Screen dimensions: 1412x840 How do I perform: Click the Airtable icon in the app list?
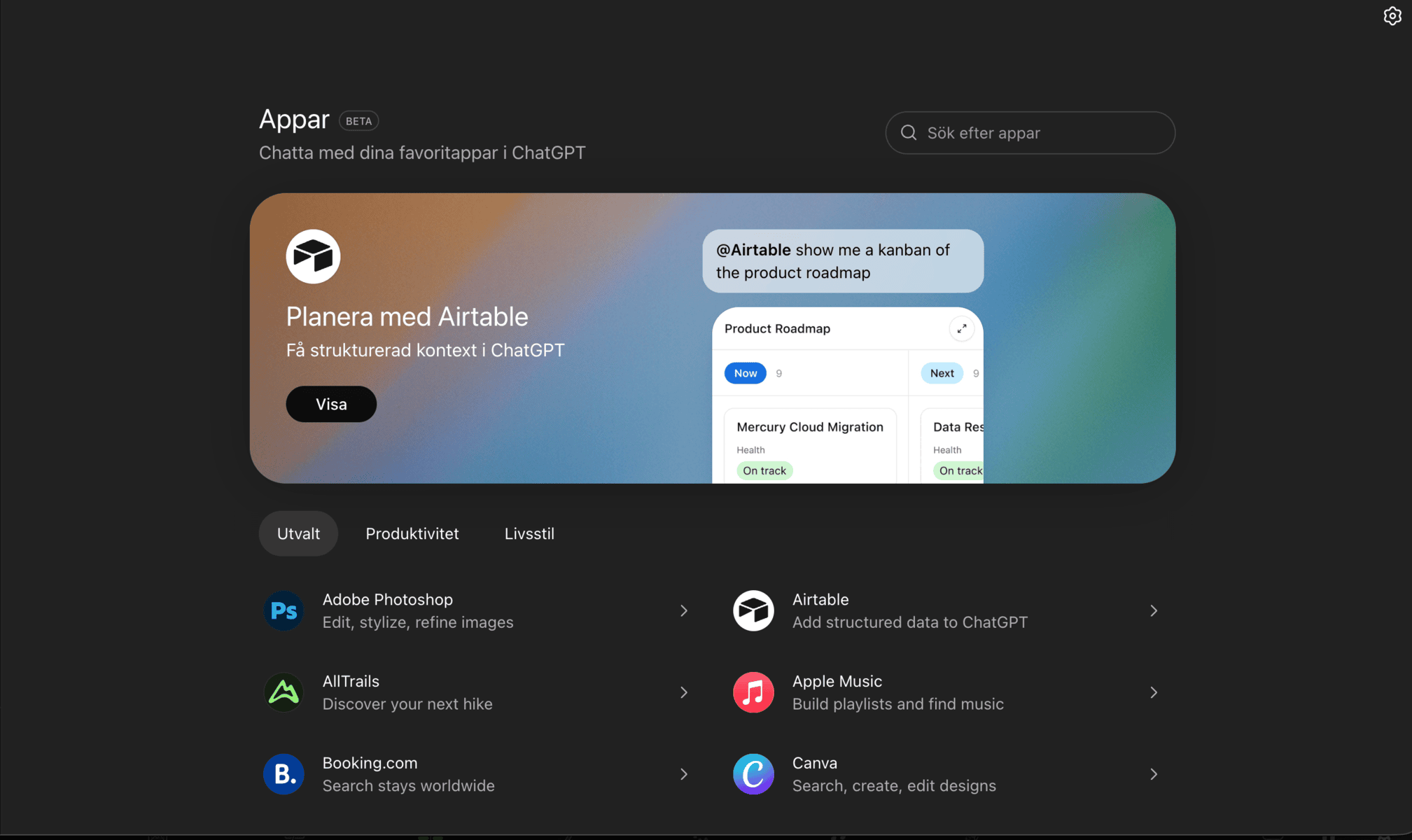[753, 610]
